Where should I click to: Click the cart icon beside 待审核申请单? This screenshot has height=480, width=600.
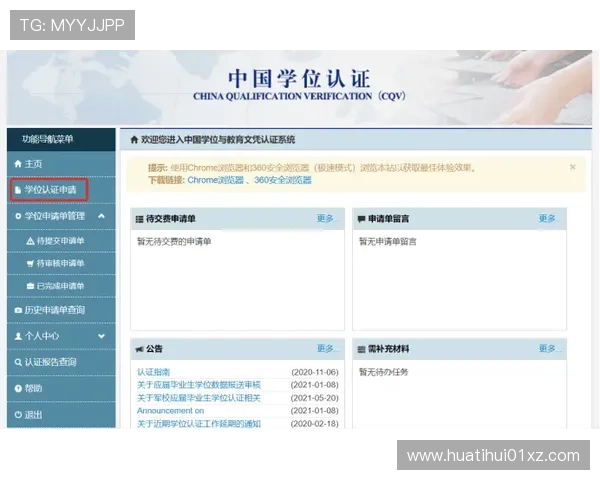click(x=30, y=263)
